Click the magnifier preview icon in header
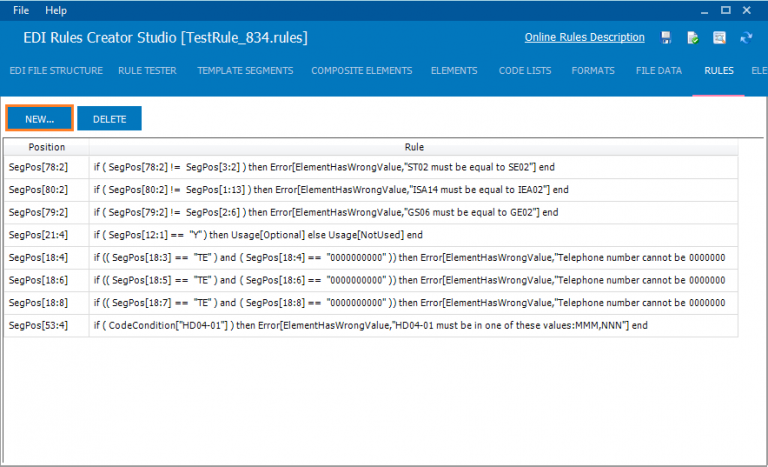Image resolution: width=768 pixels, height=467 pixels. point(719,38)
